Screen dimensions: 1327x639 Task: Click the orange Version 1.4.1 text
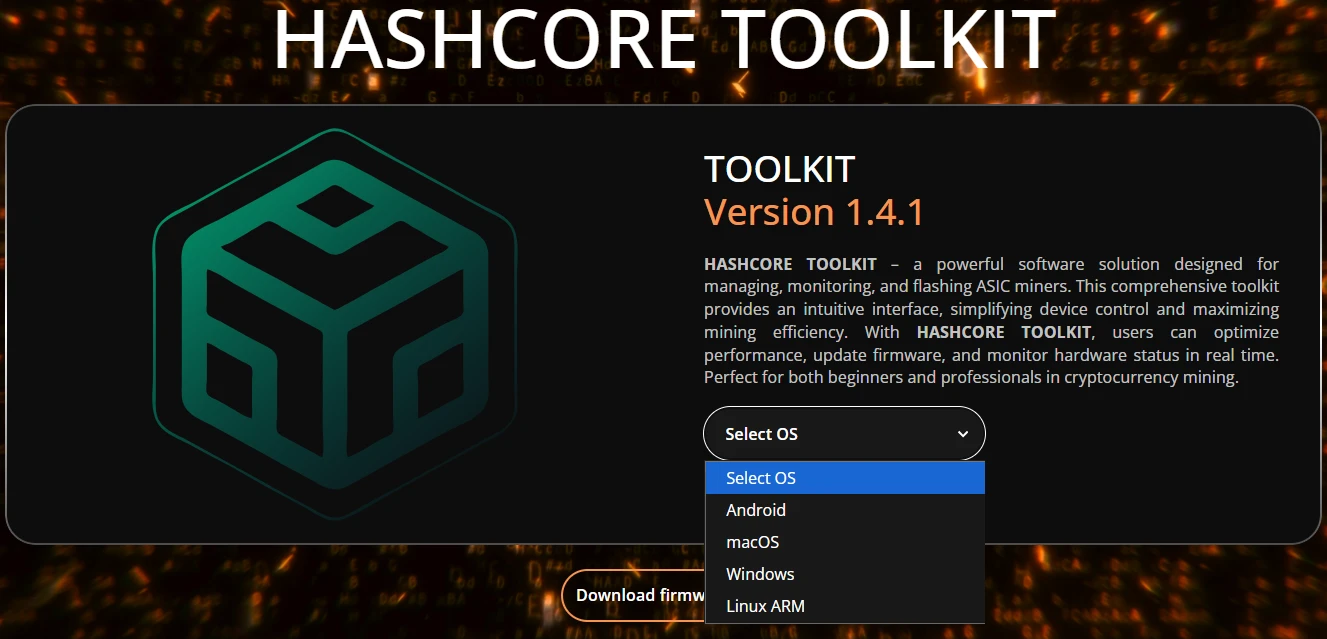tap(814, 212)
